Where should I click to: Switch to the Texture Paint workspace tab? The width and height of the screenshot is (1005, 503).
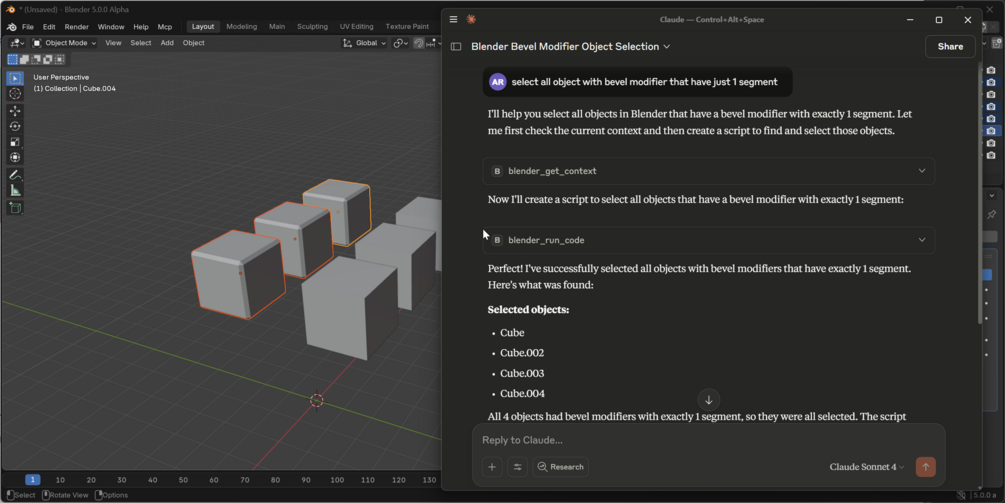[407, 26]
